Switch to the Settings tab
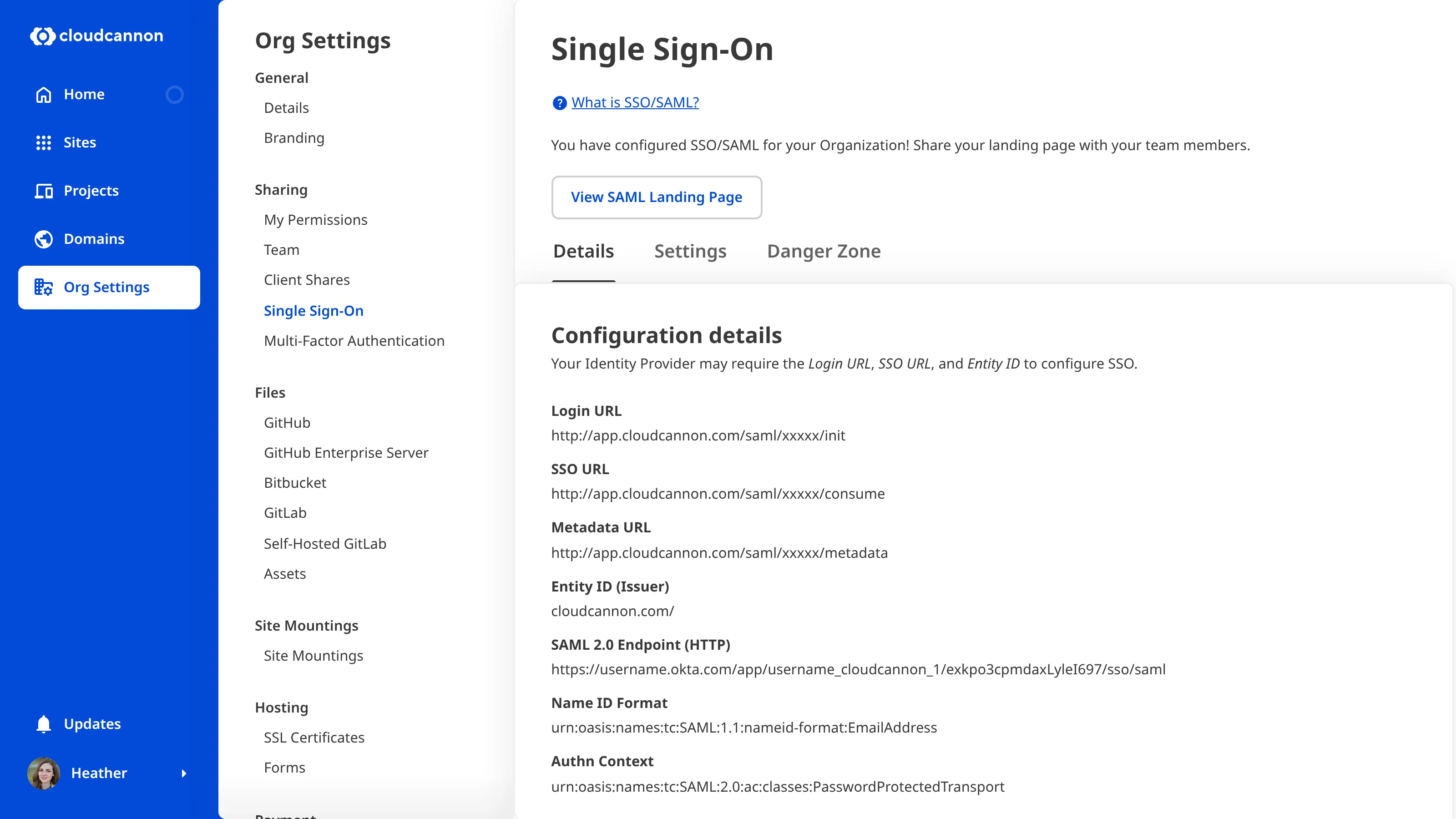Screen dimensions: 1456x819 coord(690,251)
